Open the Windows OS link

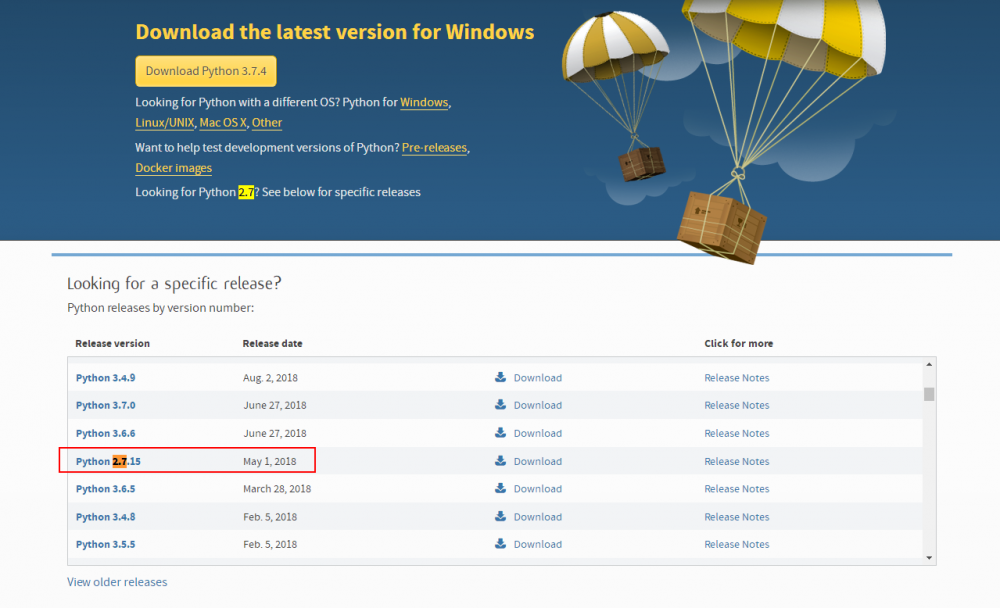point(423,102)
